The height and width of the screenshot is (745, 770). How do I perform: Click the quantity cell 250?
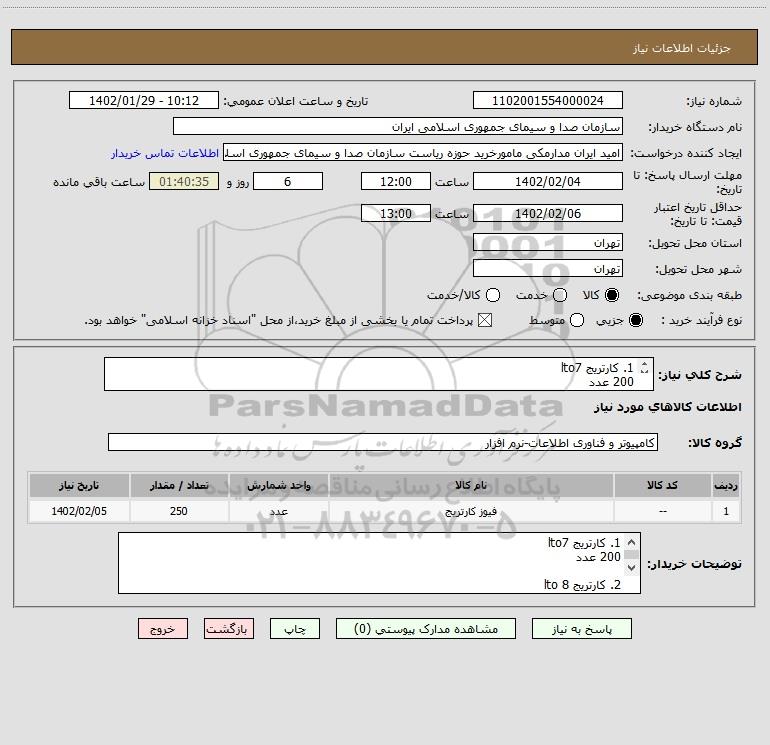179,511
